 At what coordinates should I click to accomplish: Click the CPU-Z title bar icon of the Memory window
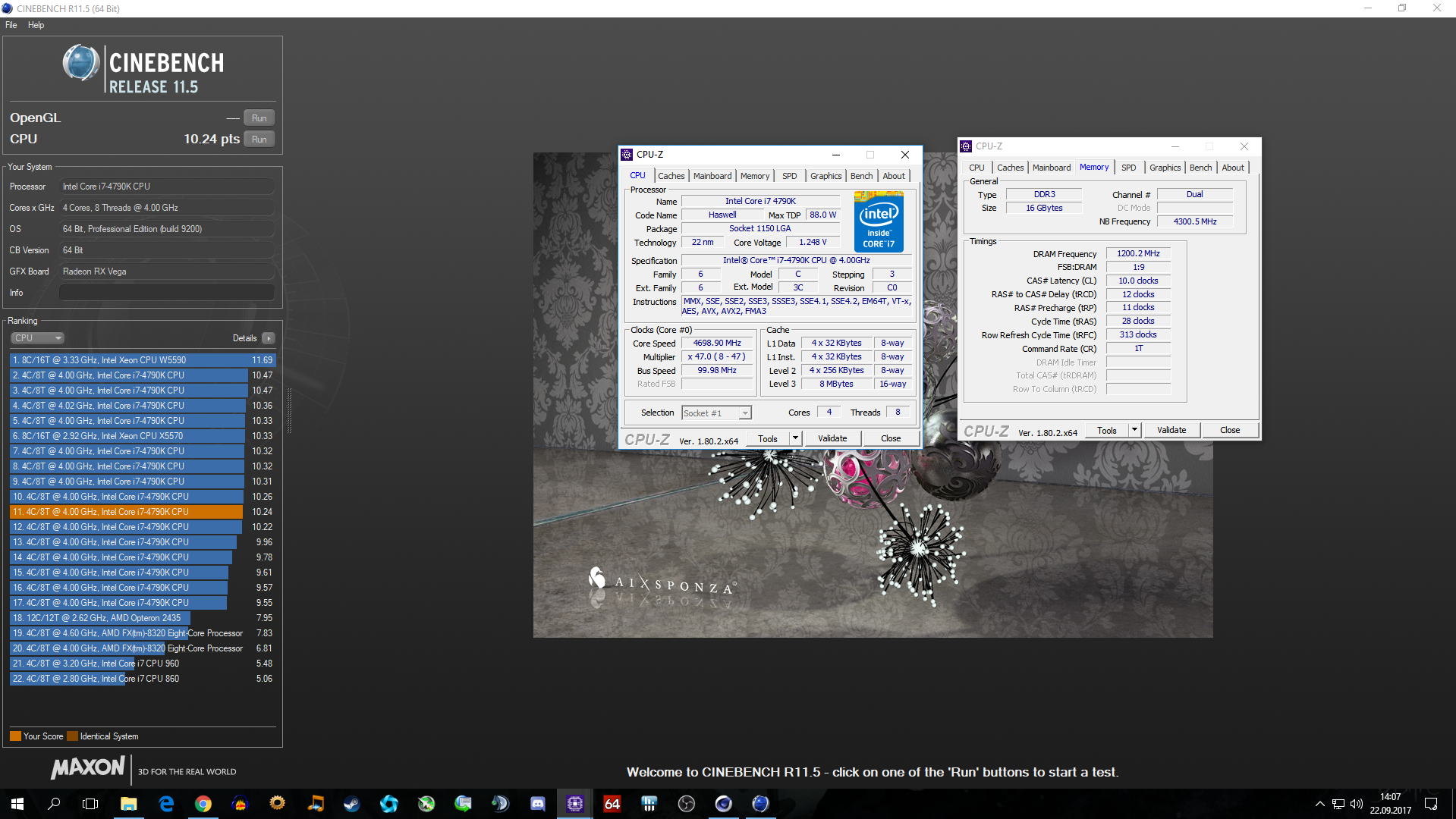966,146
